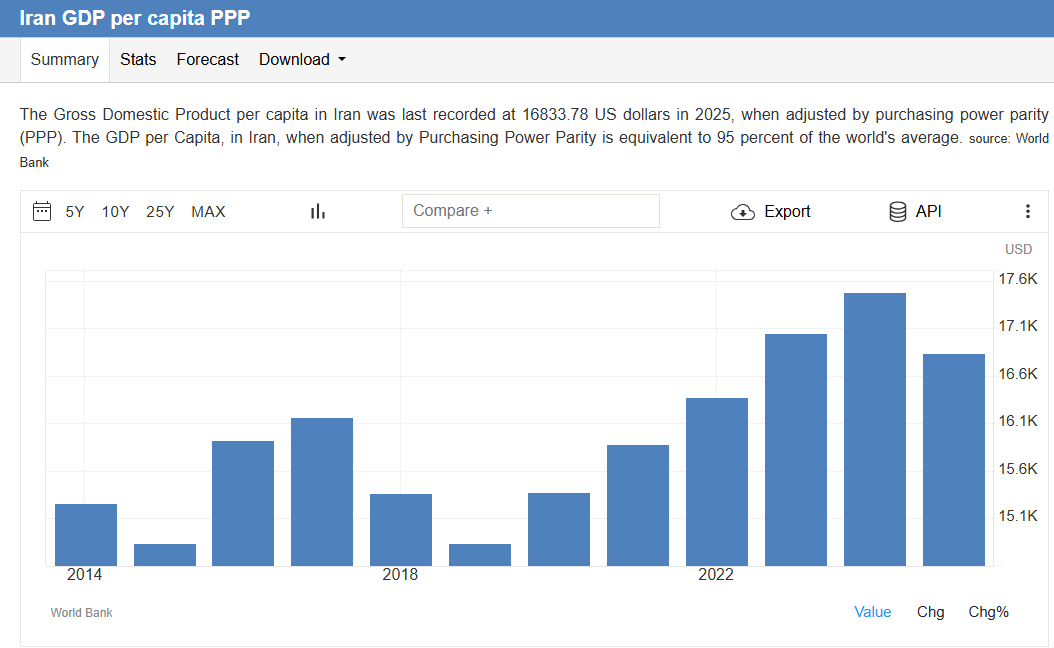Click the 2014 bar in chart
The image size is (1054, 648).
pyautogui.click(x=85, y=534)
